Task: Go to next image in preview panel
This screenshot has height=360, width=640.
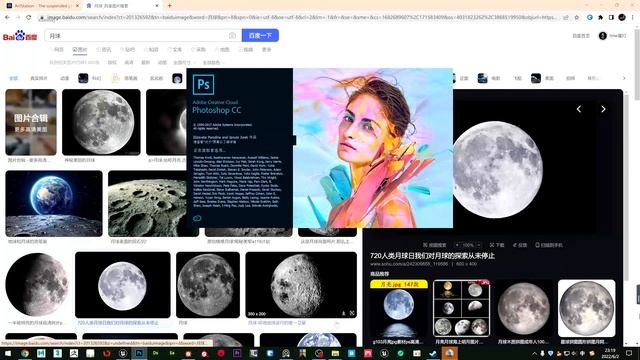Action: (x=603, y=109)
